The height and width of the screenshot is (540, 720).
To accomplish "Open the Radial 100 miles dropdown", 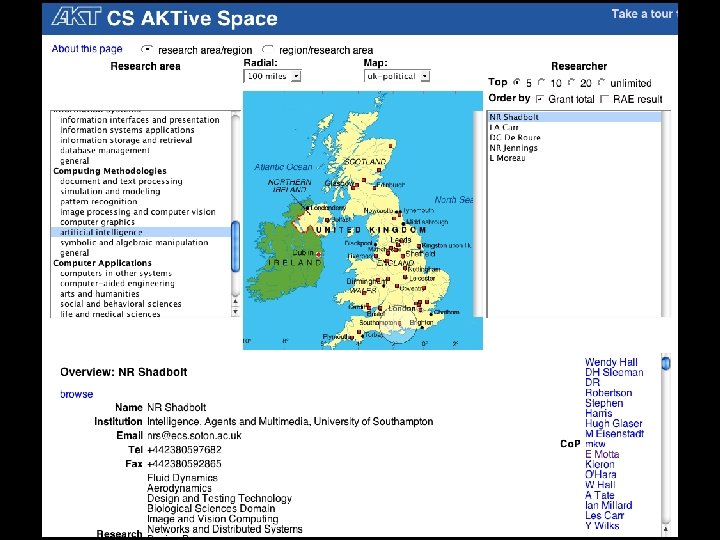I will (272, 76).
